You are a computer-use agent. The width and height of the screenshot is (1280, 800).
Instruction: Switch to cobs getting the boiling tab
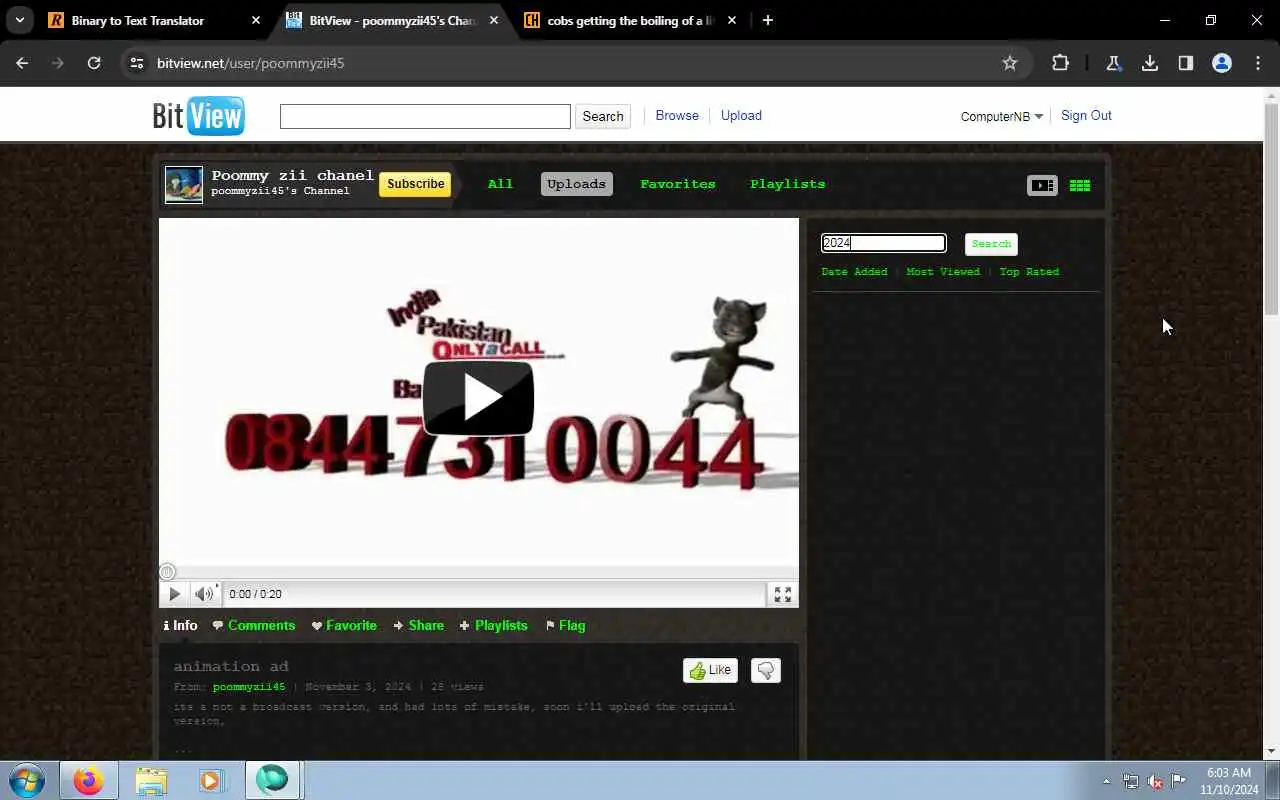click(x=630, y=20)
